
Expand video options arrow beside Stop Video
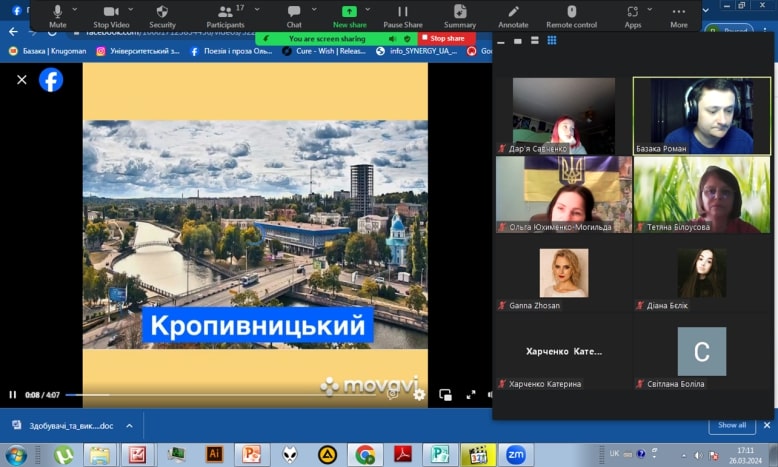(130, 9)
